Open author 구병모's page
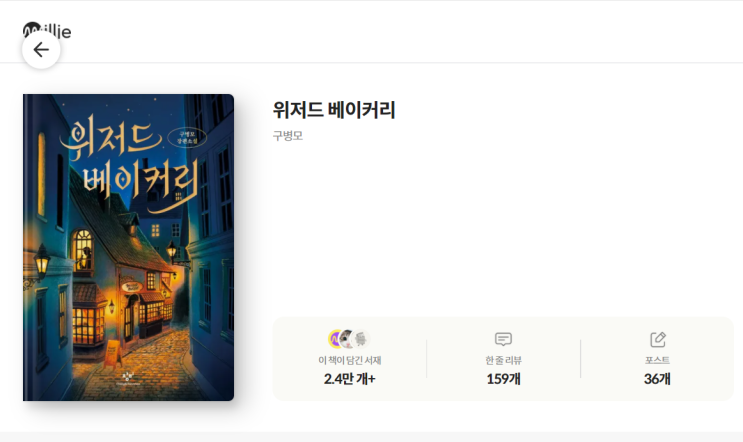Image resolution: width=743 pixels, height=442 pixels. click(288, 135)
